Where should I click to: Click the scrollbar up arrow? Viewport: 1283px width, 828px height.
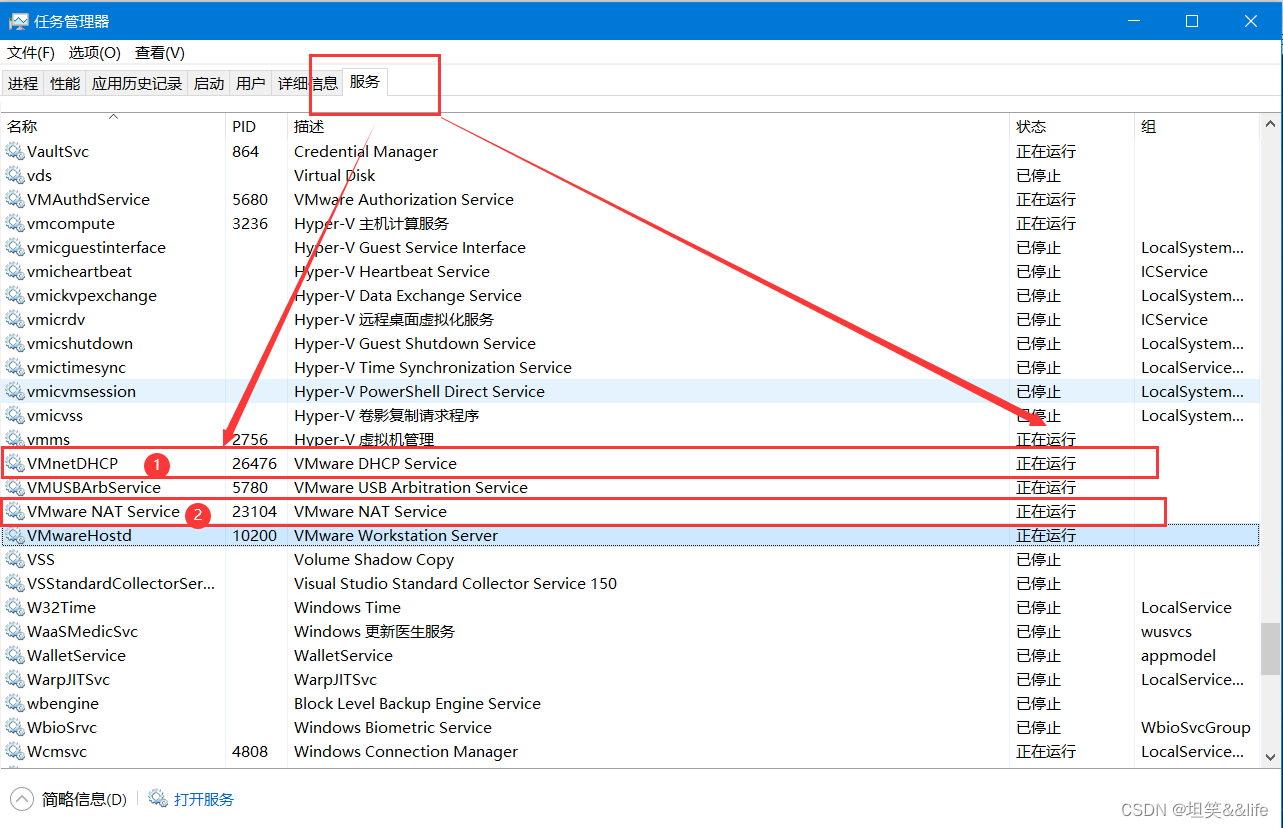point(1270,125)
